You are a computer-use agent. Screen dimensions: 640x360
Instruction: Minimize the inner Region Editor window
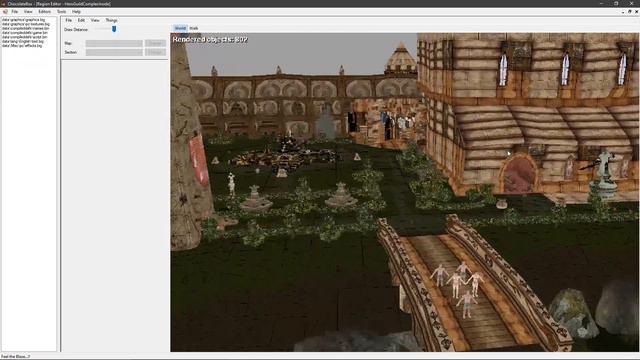click(x=623, y=12)
